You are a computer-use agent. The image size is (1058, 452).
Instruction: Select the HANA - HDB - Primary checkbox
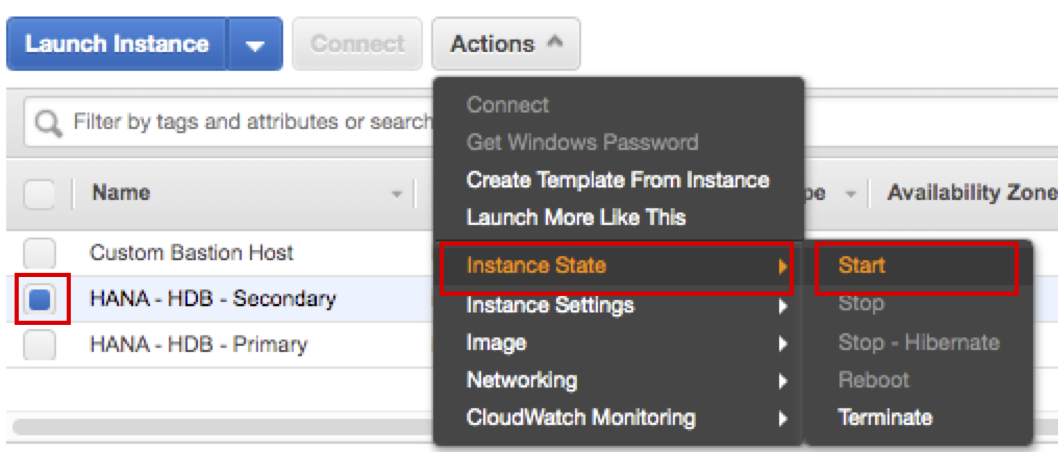click(x=39, y=345)
